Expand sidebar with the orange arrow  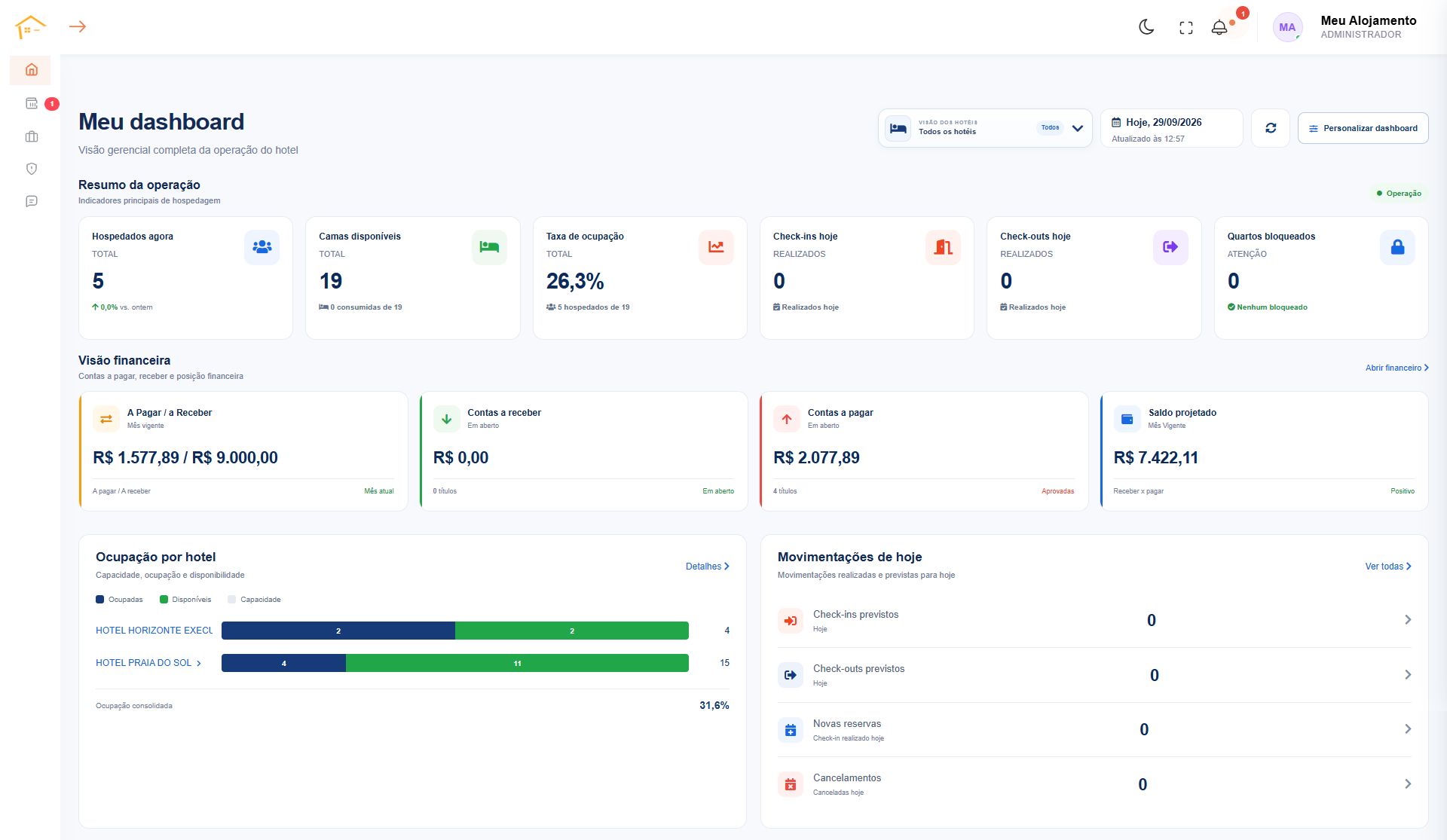click(78, 26)
